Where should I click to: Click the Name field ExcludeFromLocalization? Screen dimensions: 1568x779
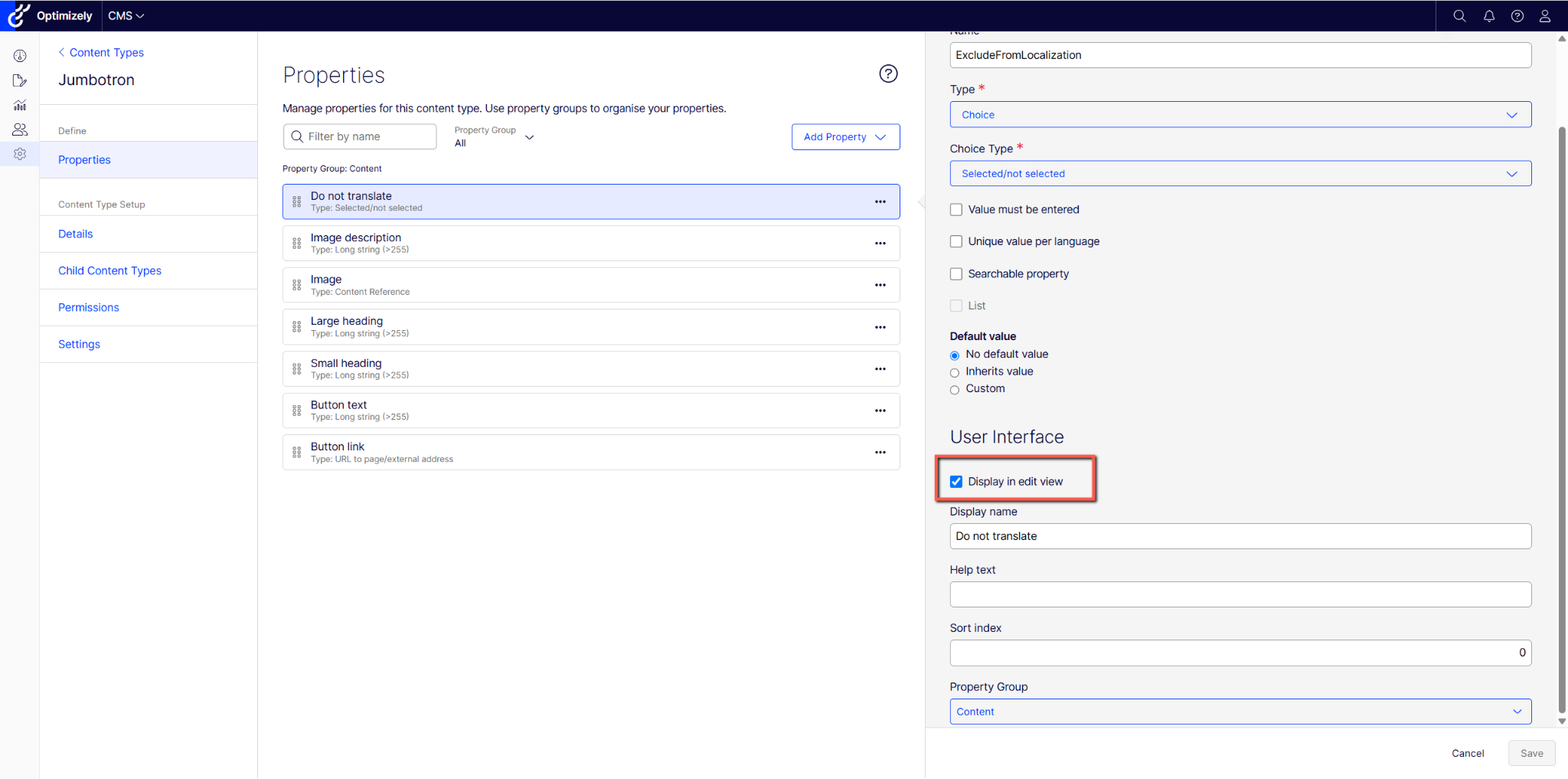coord(1240,55)
